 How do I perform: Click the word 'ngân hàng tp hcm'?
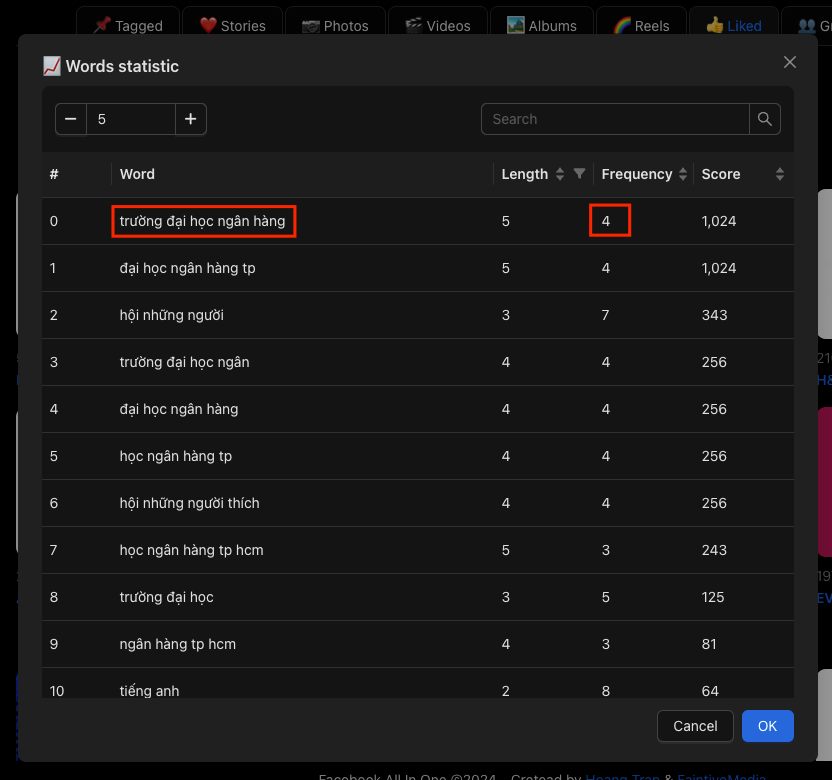[178, 644]
